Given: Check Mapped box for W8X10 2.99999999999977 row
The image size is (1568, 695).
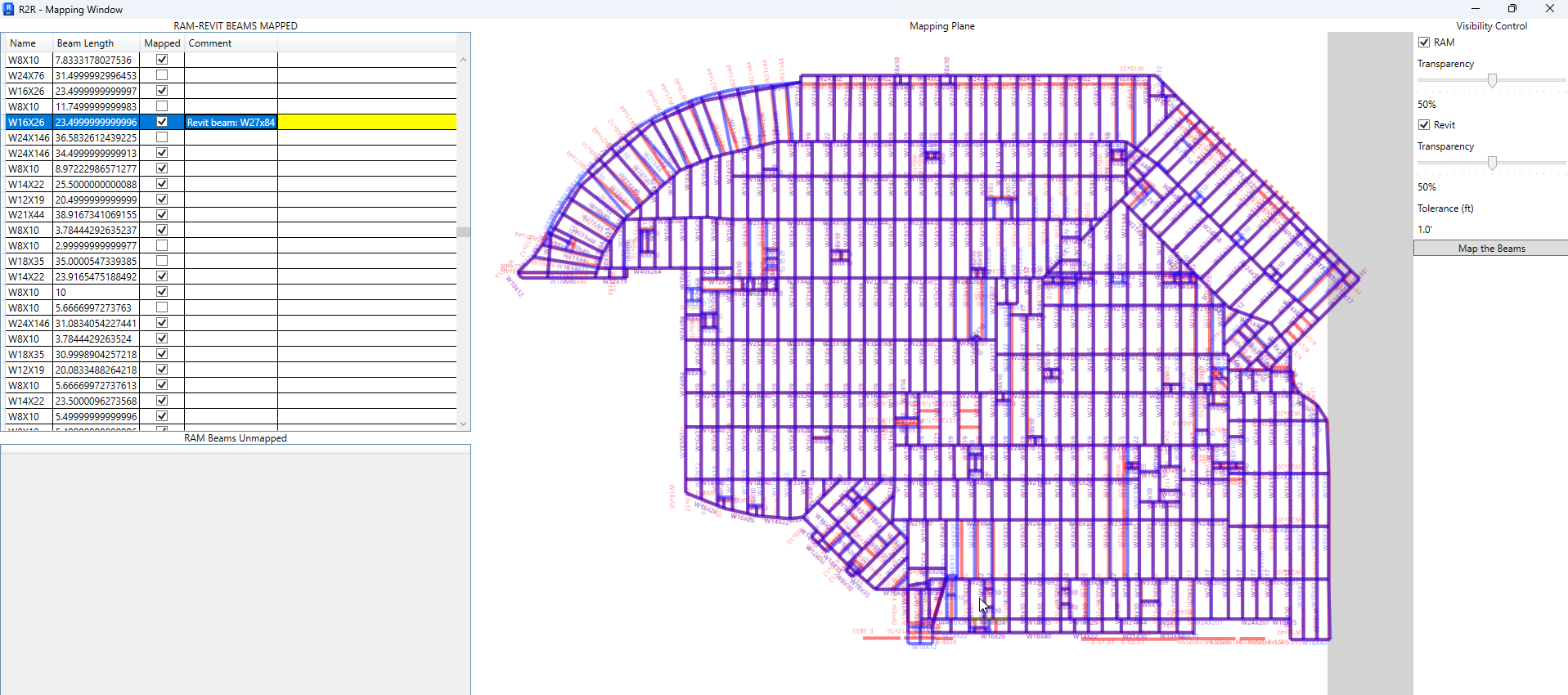Looking at the screenshot, I should [x=162, y=245].
